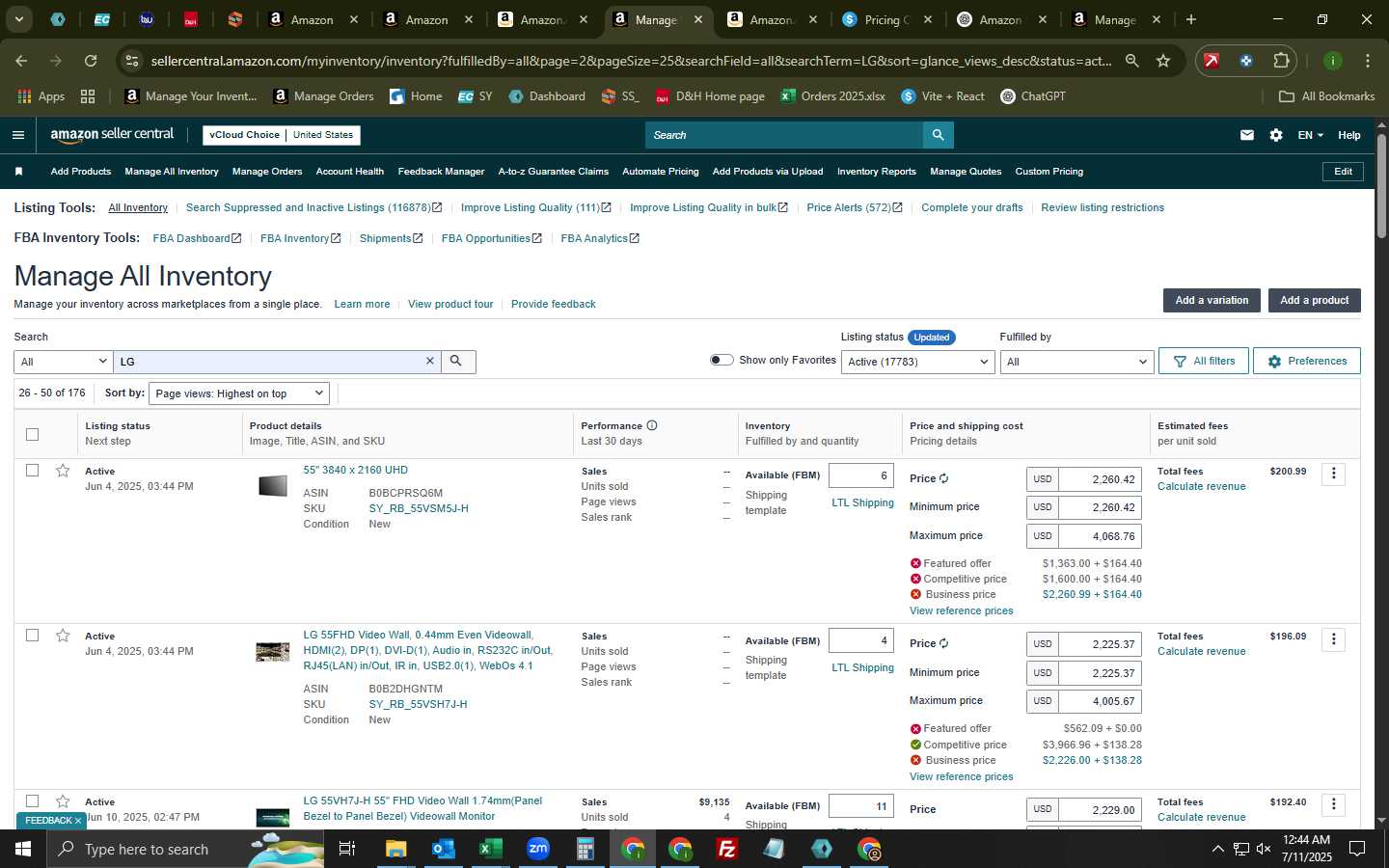This screenshot has width=1389, height=868.
Task: Open the Chrome three-dot menu
Action: [x=1367, y=61]
